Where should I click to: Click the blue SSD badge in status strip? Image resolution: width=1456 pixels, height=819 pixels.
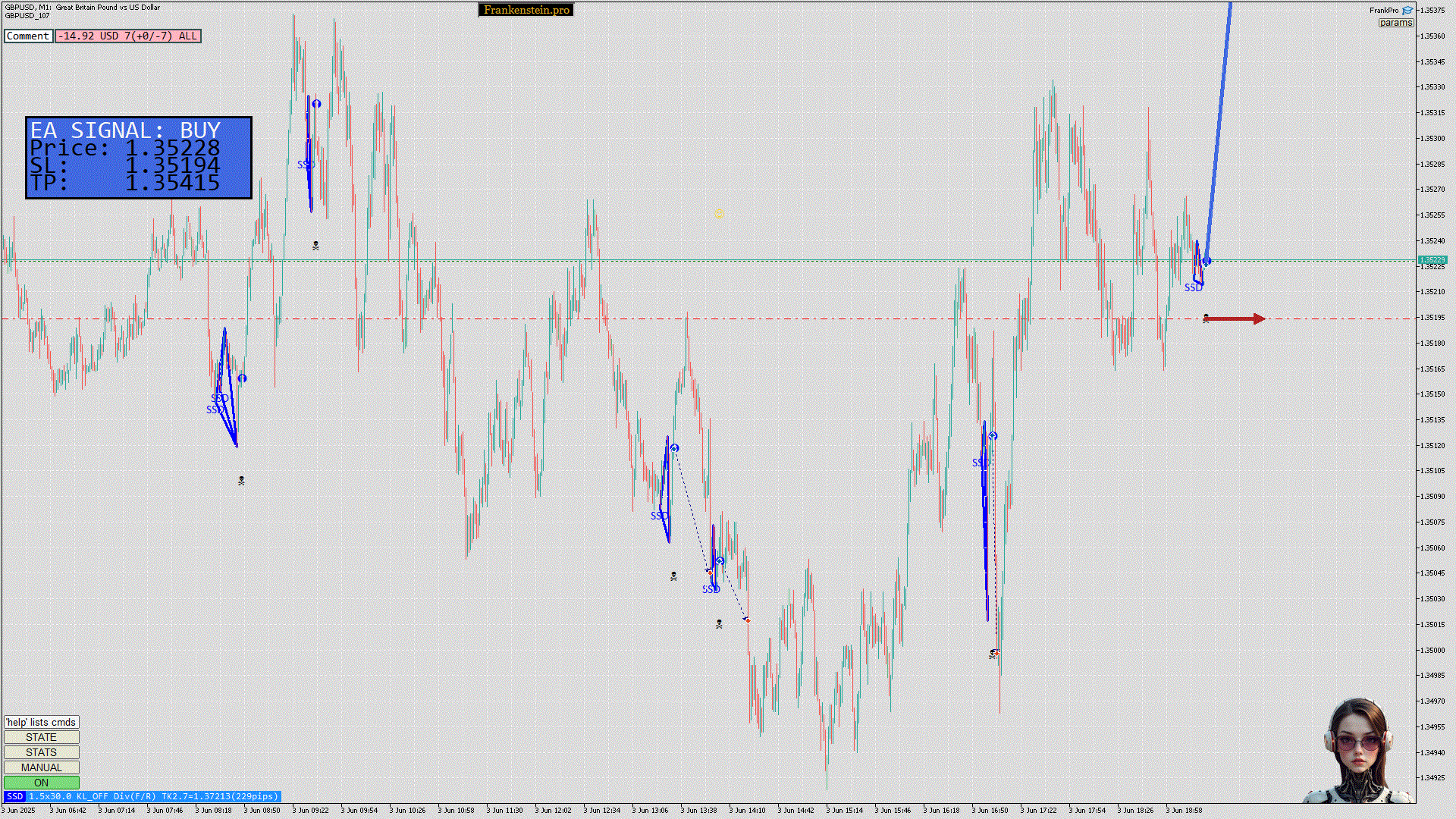(x=14, y=796)
